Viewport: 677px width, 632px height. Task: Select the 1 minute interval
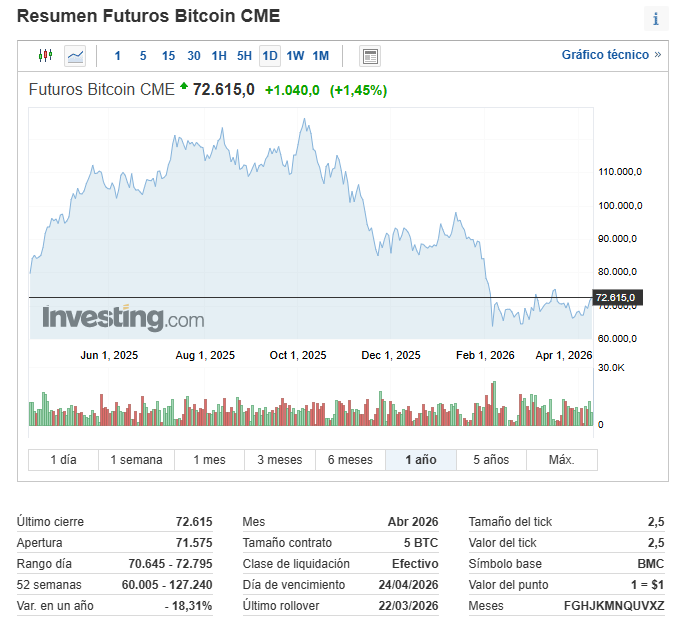pos(117,56)
